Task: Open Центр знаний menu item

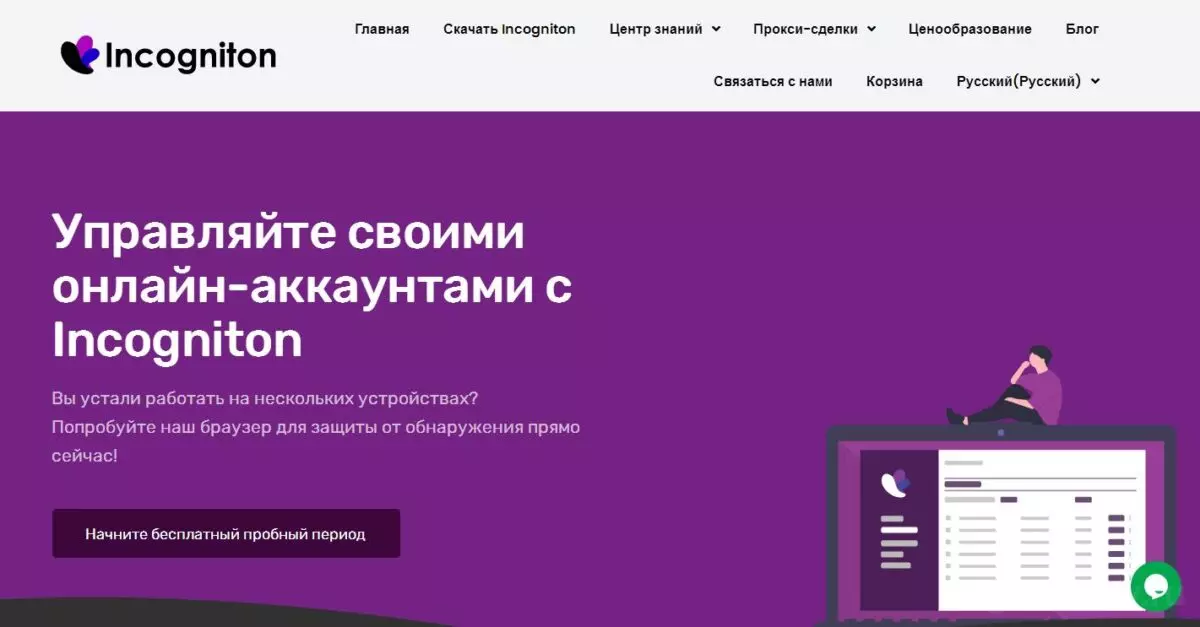Action: click(x=656, y=29)
